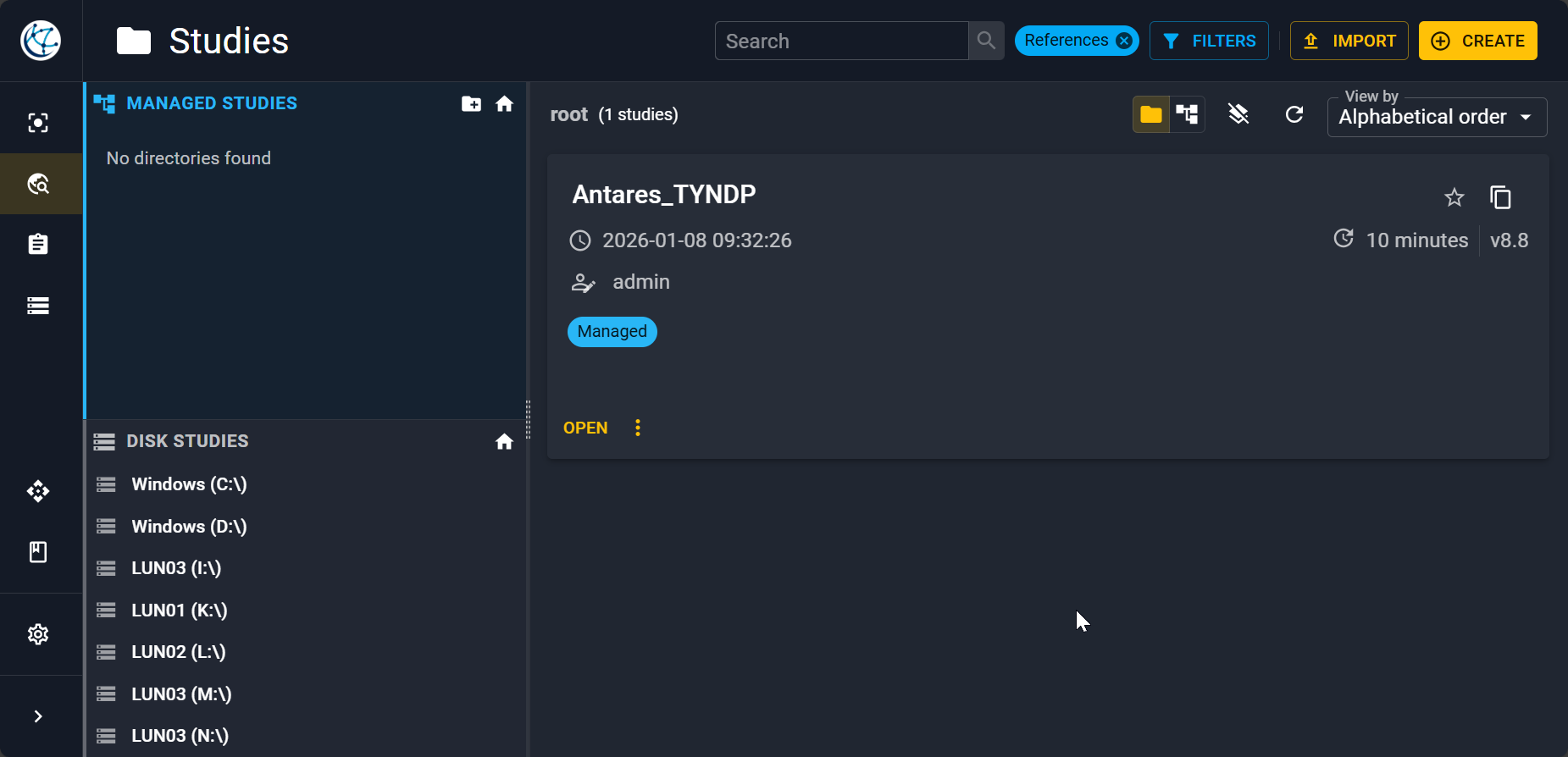Open the focus/recent study sidebar icon
This screenshot has height=757, width=1568.
[38, 123]
